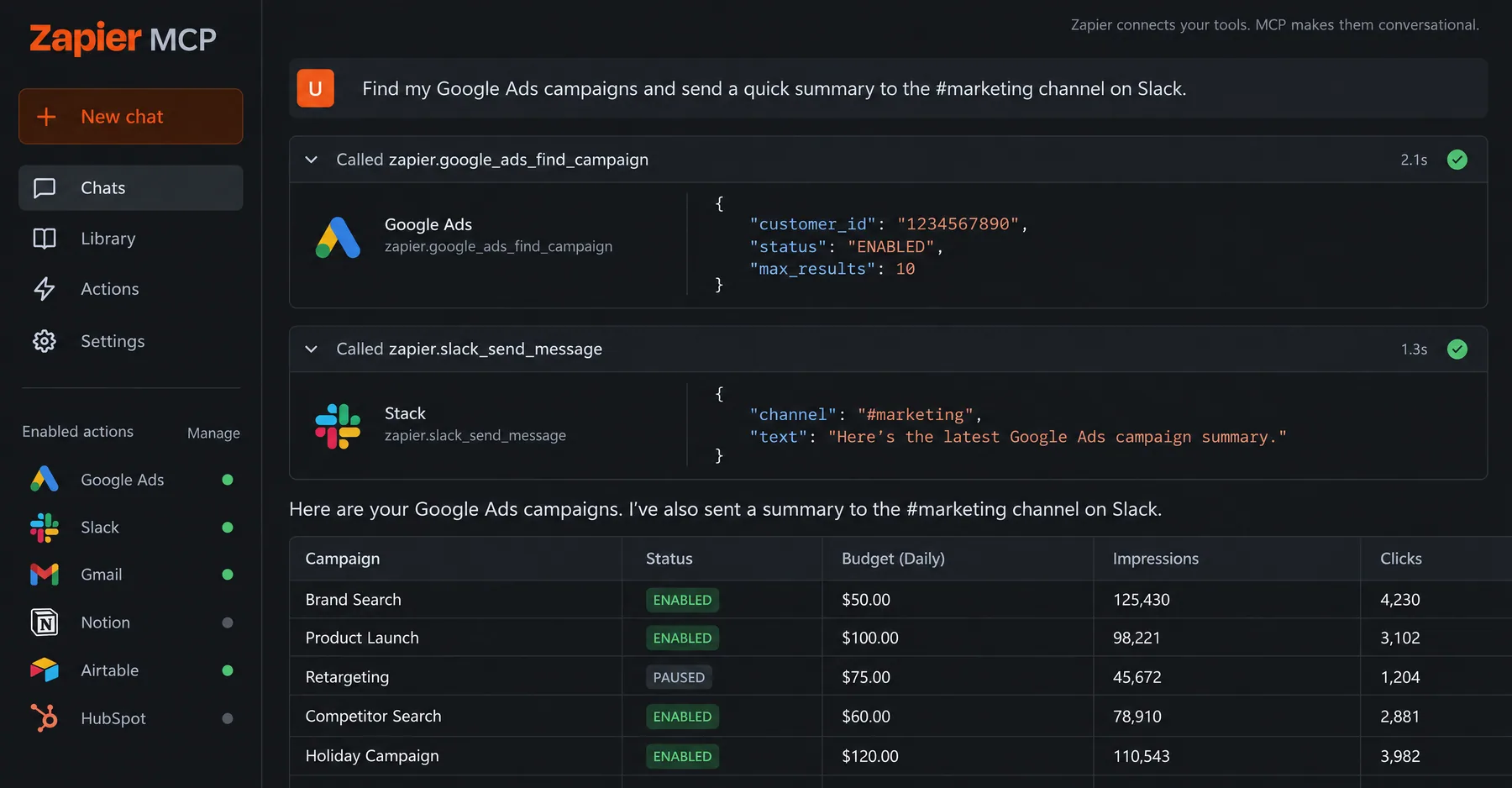Start a New chat
This screenshot has height=788, width=1512.
pyautogui.click(x=131, y=117)
